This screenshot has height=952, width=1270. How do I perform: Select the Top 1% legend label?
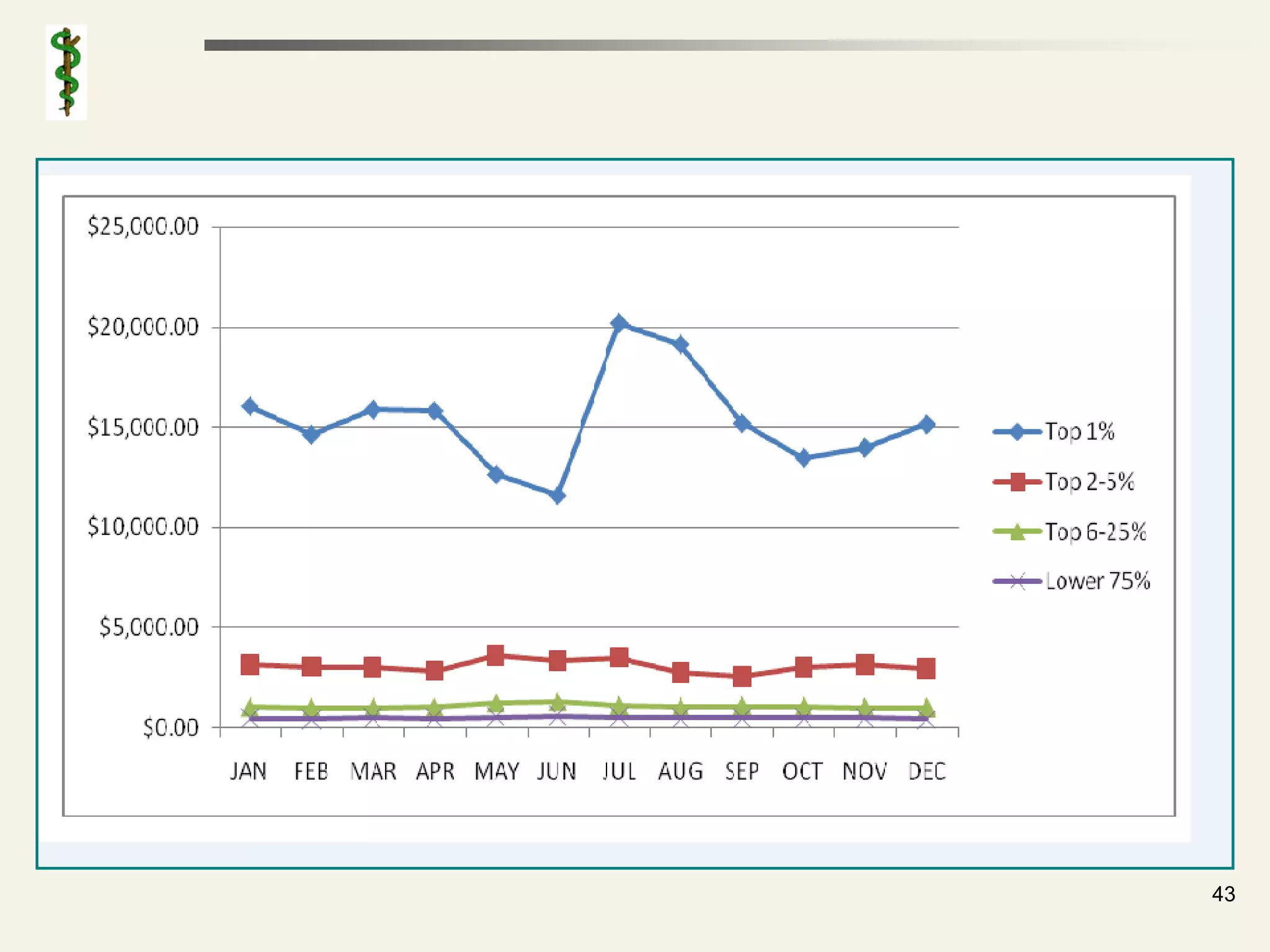(x=1080, y=431)
